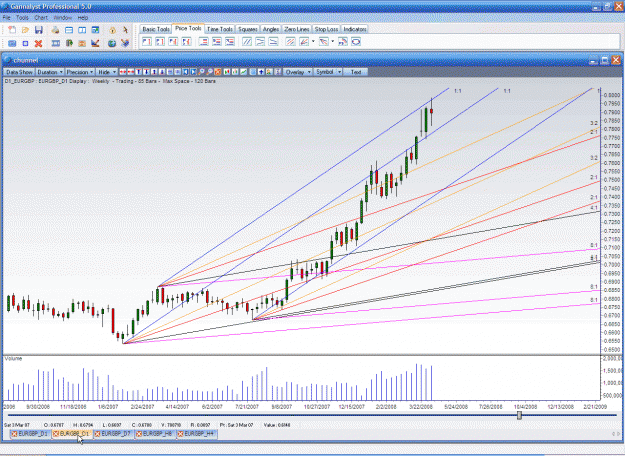Click the 'Max Space - 120 Bars' info text

pos(189,81)
